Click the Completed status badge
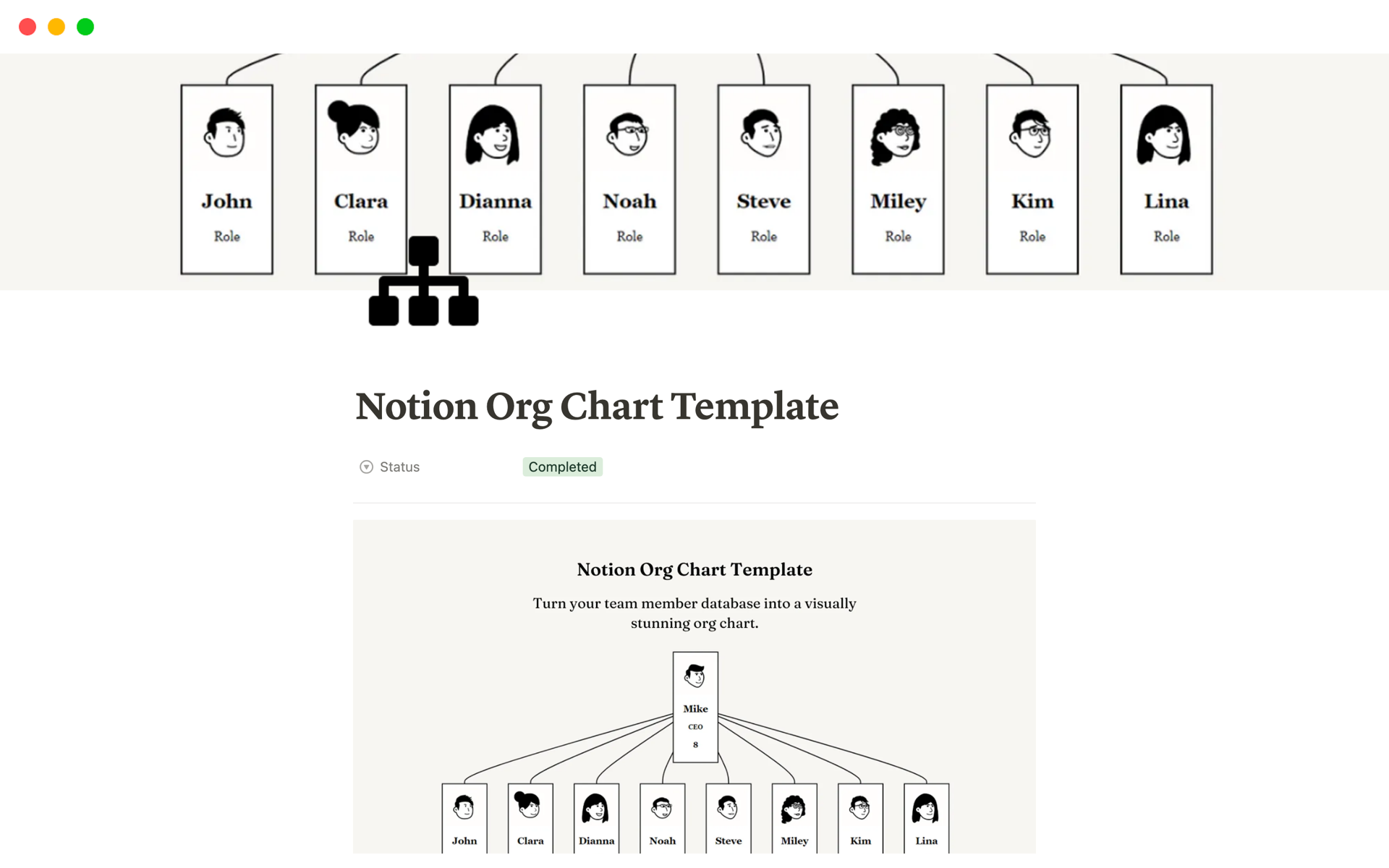Screen dimensions: 1389x868 [x=562, y=466]
